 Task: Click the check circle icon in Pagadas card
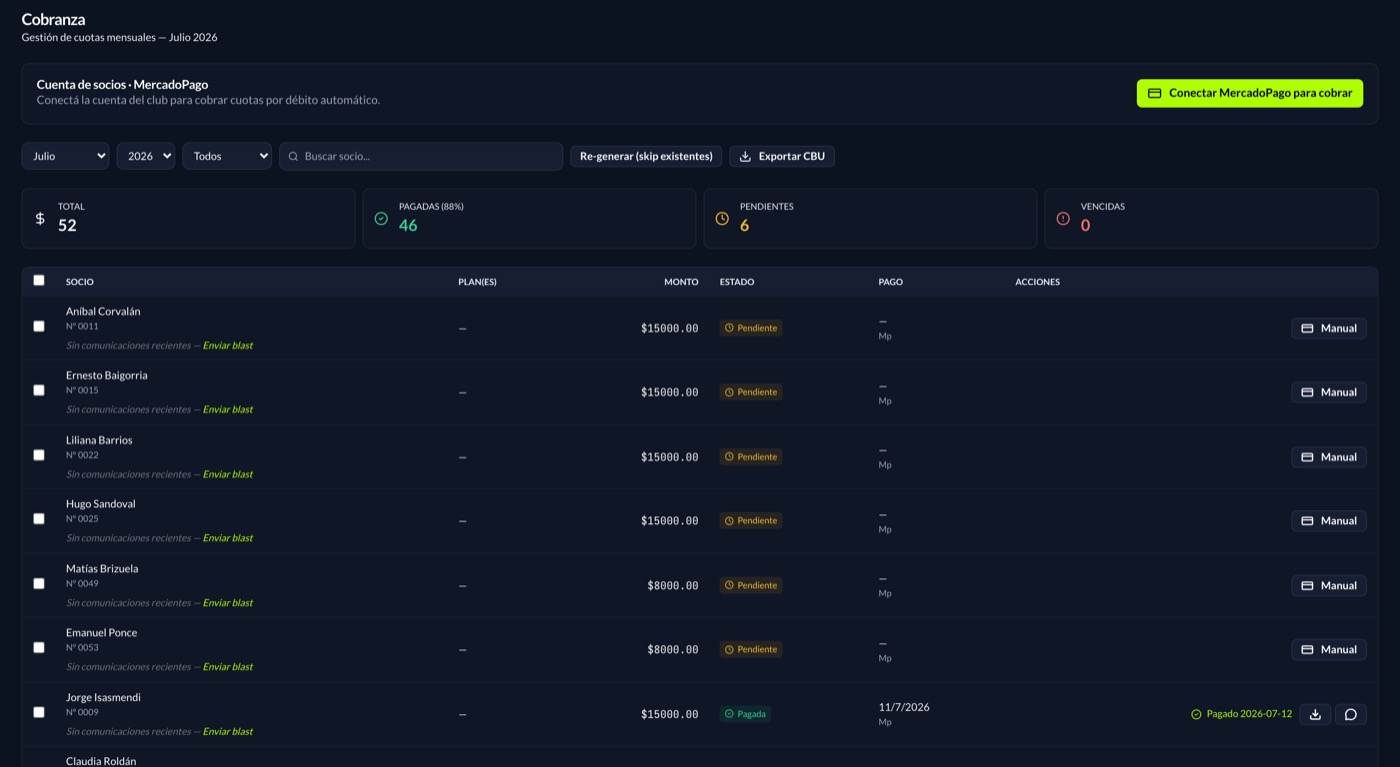[381, 218]
